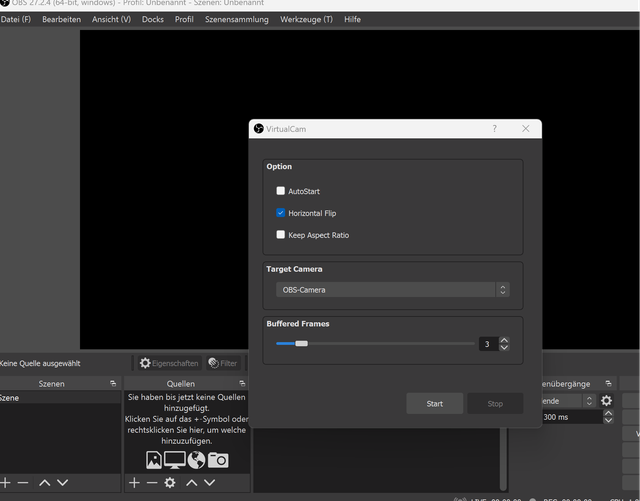This screenshot has height=501, width=640.
Task: Open the Profil menu
Action: (x=184, y=19)
